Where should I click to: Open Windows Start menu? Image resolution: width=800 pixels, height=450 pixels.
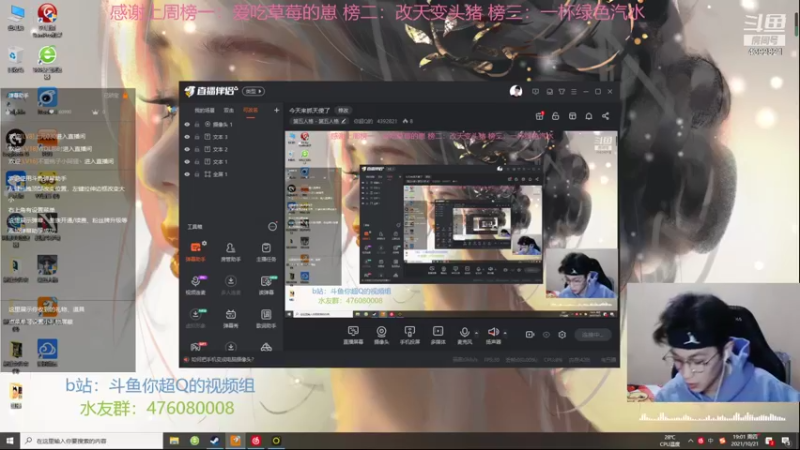10,441
